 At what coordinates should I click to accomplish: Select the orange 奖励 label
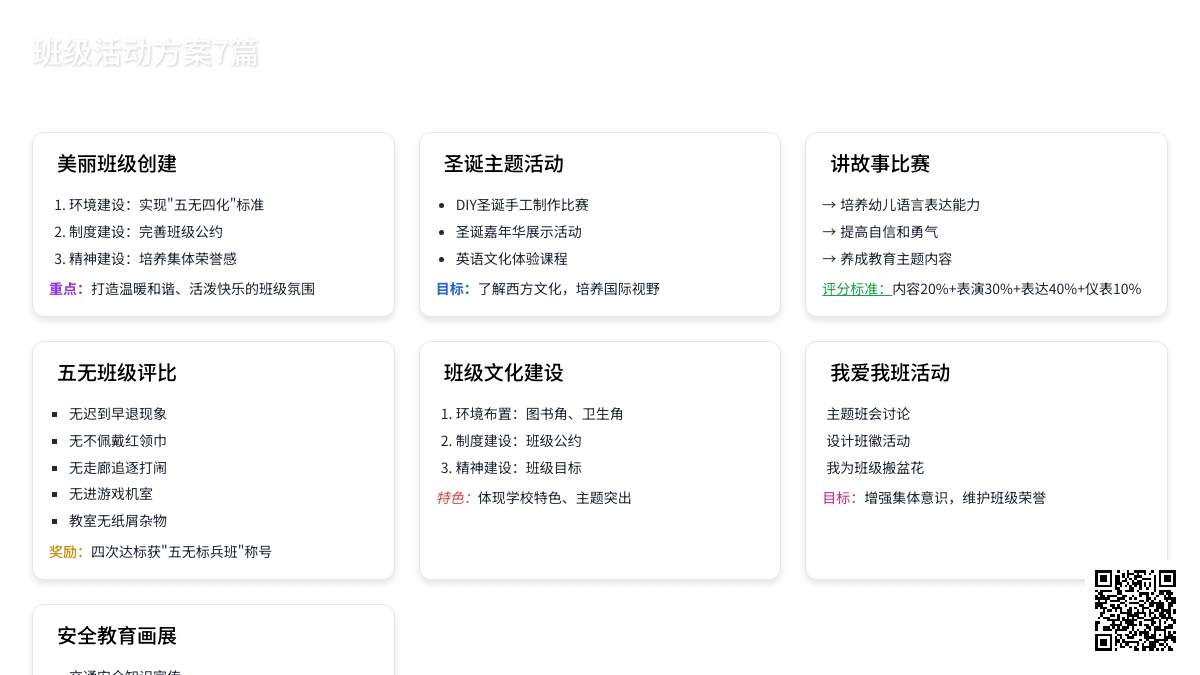[66, 552]
